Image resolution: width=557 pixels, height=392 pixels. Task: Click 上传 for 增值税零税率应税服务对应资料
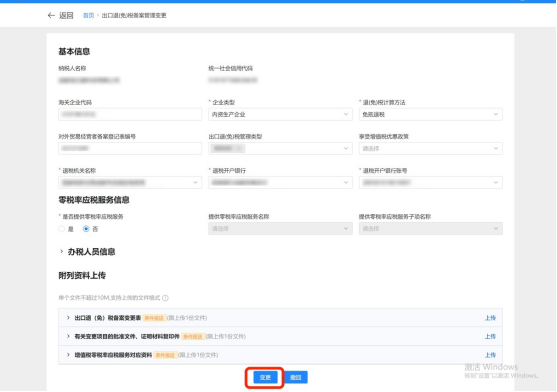490,355
